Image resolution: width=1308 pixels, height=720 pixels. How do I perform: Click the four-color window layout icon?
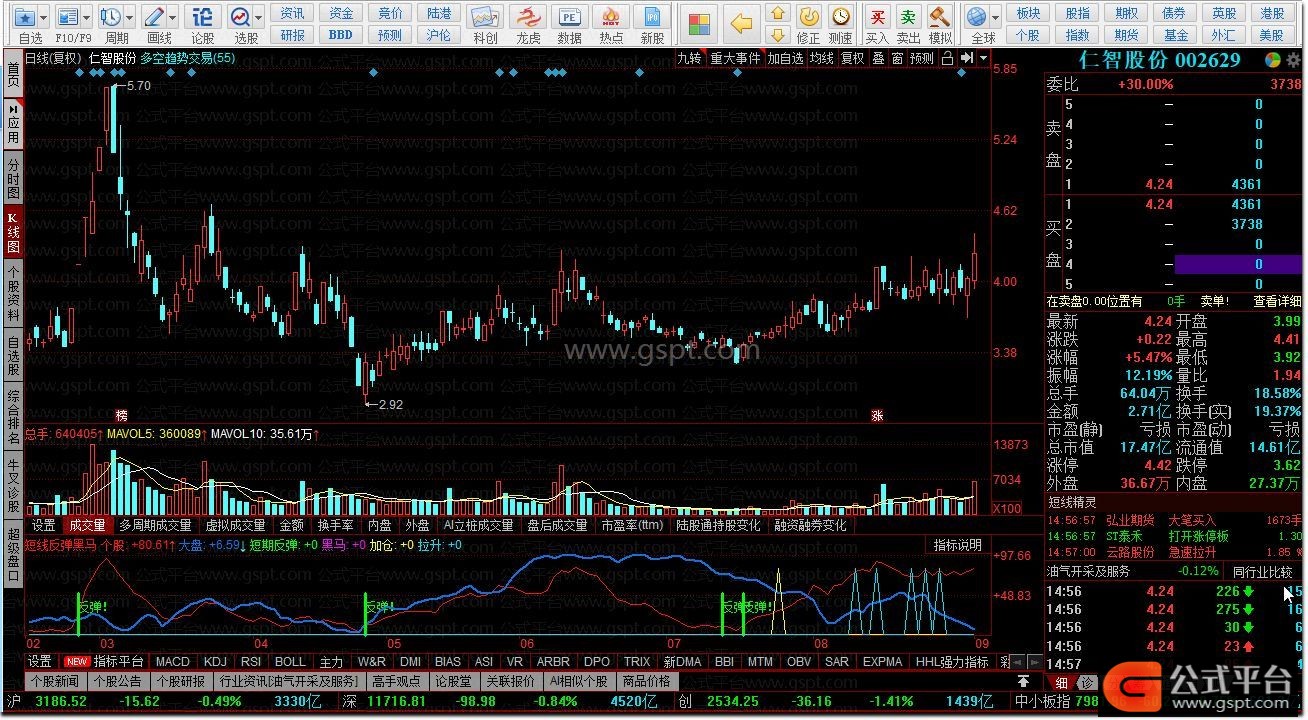(x=699, y=23)
